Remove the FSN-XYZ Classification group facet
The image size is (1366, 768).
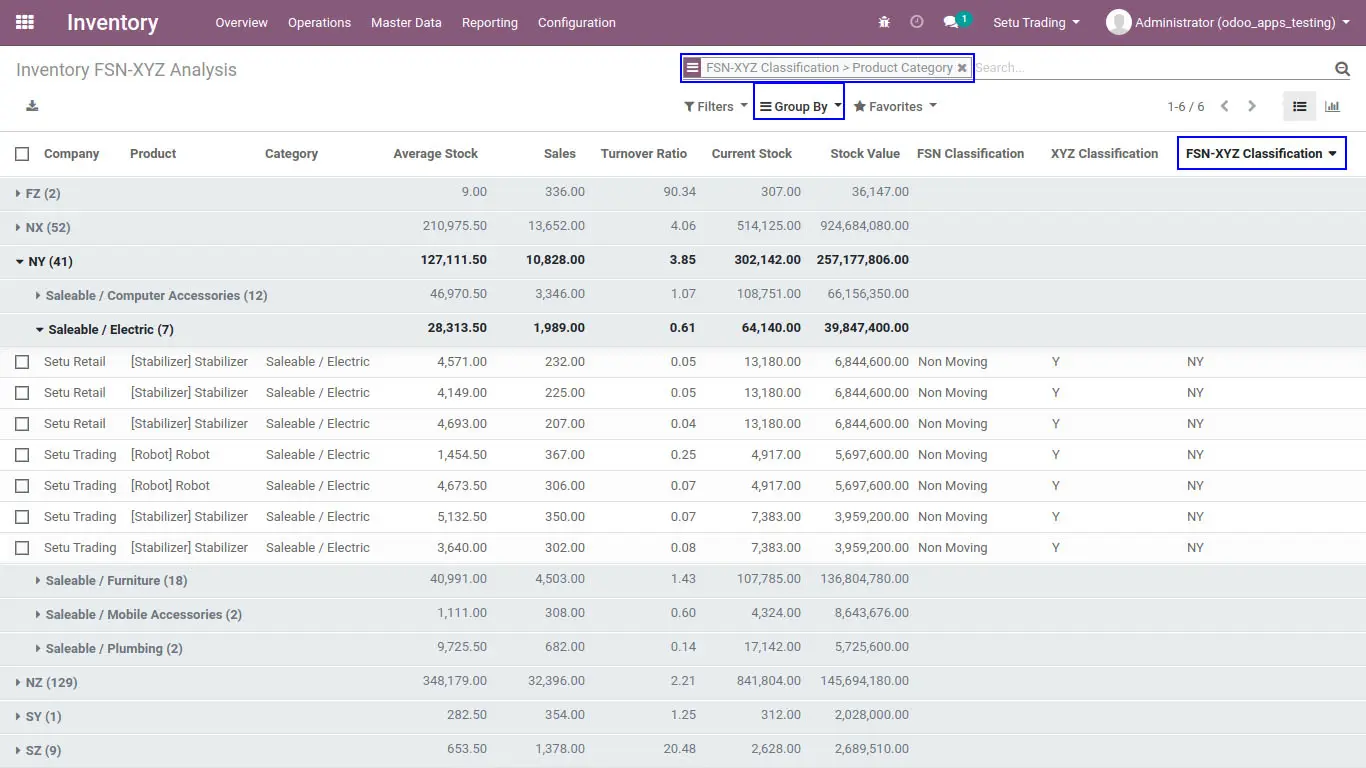click(x=962, y=68)
